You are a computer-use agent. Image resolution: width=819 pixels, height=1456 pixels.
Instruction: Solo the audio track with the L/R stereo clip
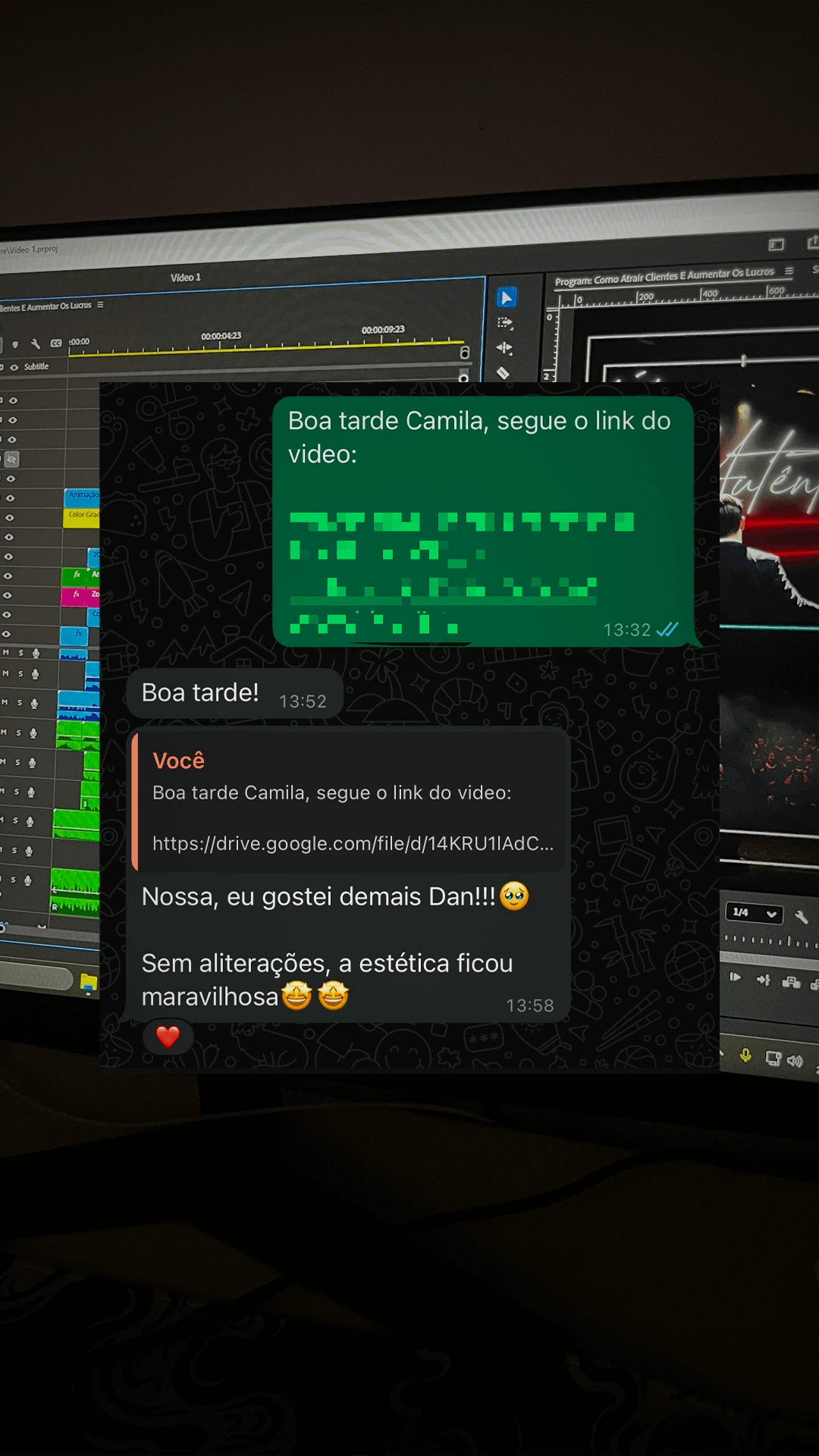click(13, 880)
